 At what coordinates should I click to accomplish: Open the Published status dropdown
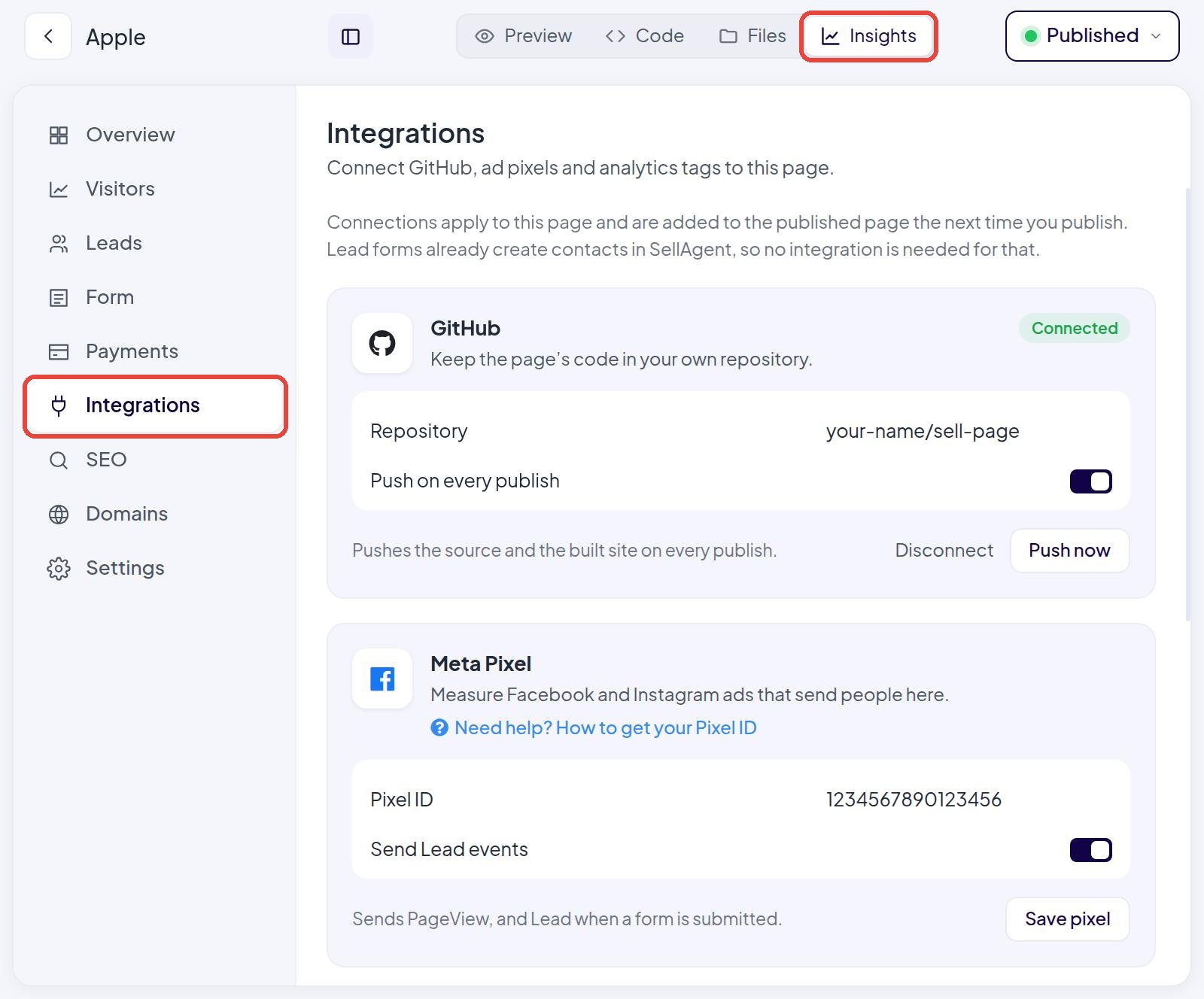click(1092, 36)
